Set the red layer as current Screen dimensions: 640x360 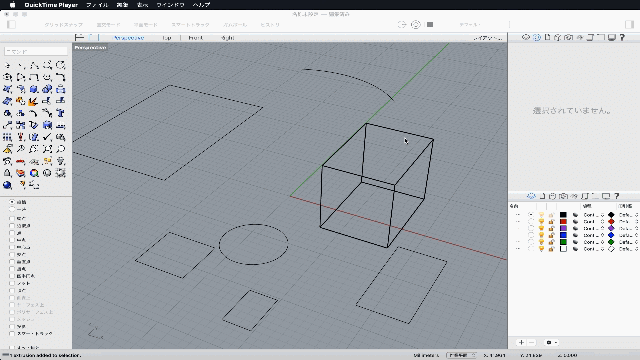point(531,222)
